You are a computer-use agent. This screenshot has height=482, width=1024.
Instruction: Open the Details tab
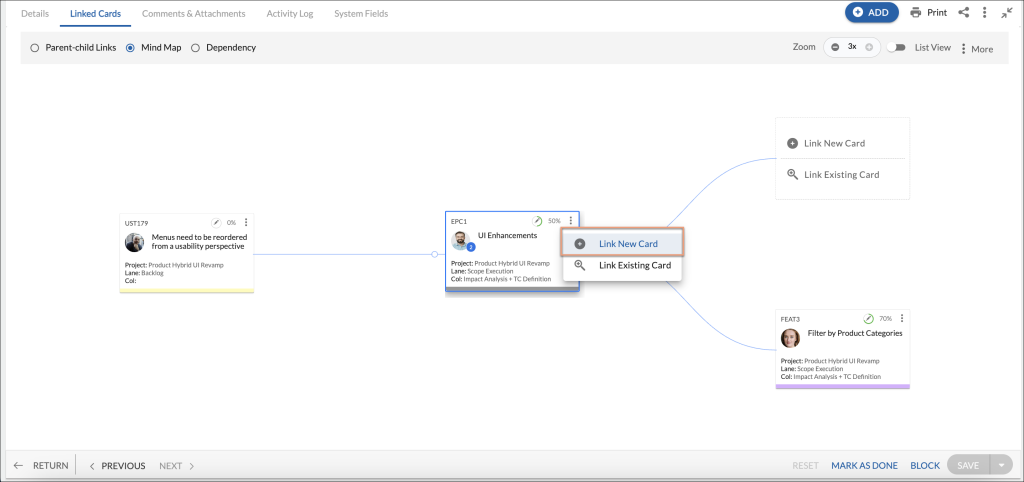click(x=35, y=13)
